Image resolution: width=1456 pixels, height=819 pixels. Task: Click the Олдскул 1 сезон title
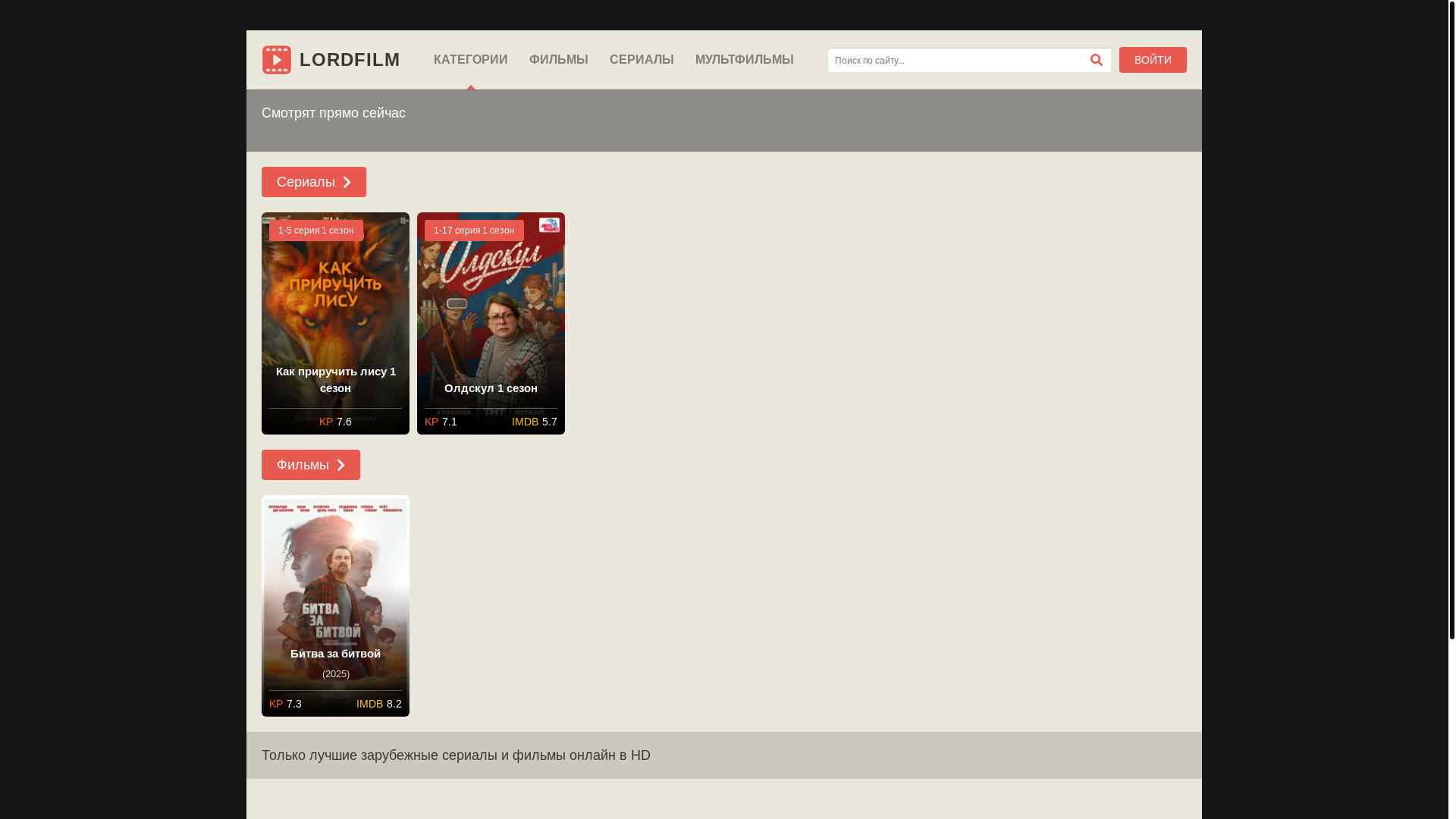491,388
